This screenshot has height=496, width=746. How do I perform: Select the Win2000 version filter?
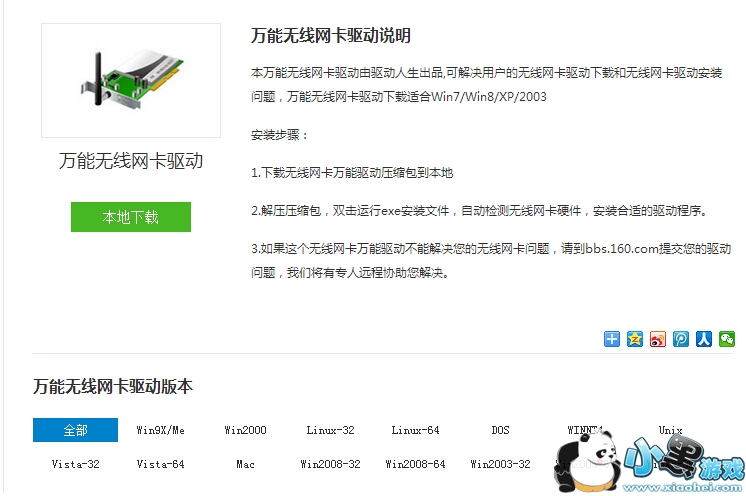click(x=245, y=430)
